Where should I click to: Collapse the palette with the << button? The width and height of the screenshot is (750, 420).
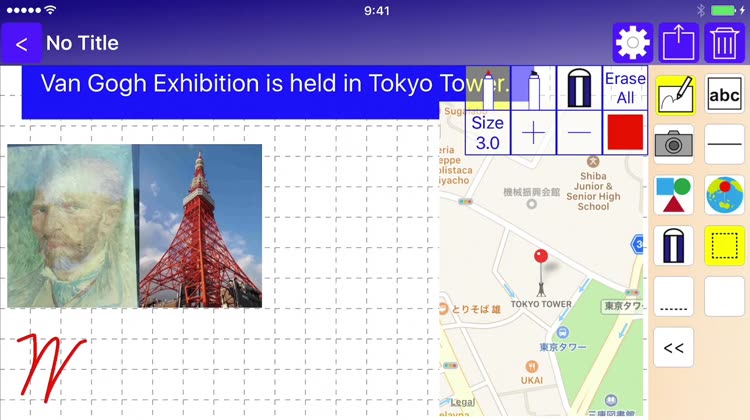[x=674, y=347]
